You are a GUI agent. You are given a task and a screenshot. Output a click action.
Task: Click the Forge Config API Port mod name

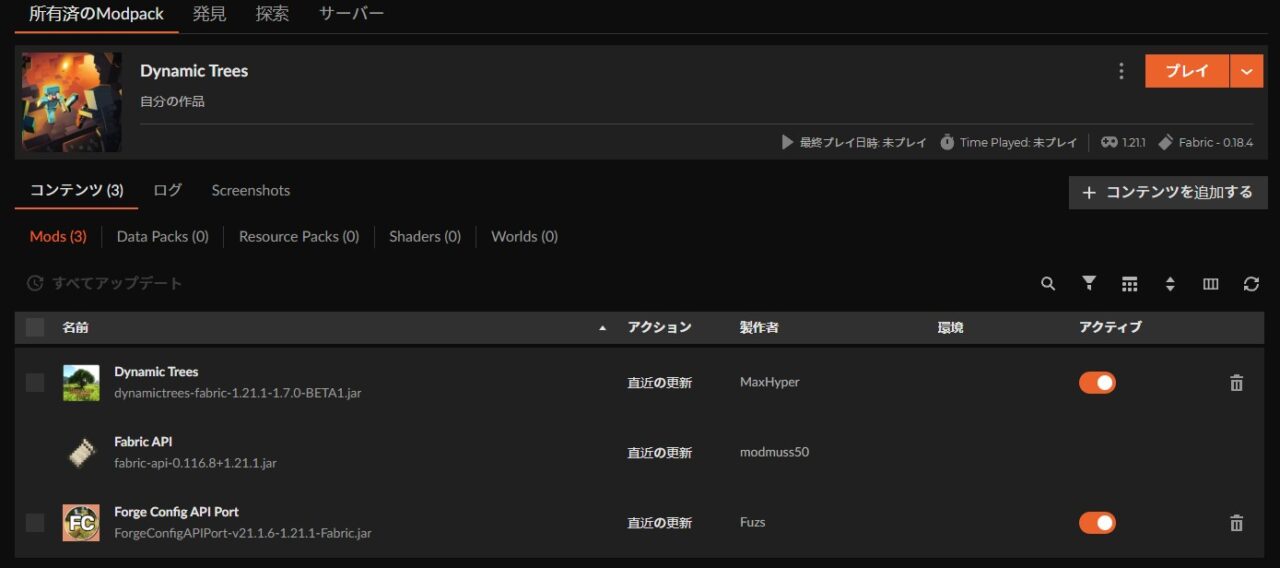pyautogui.click(x=176, y=512)
